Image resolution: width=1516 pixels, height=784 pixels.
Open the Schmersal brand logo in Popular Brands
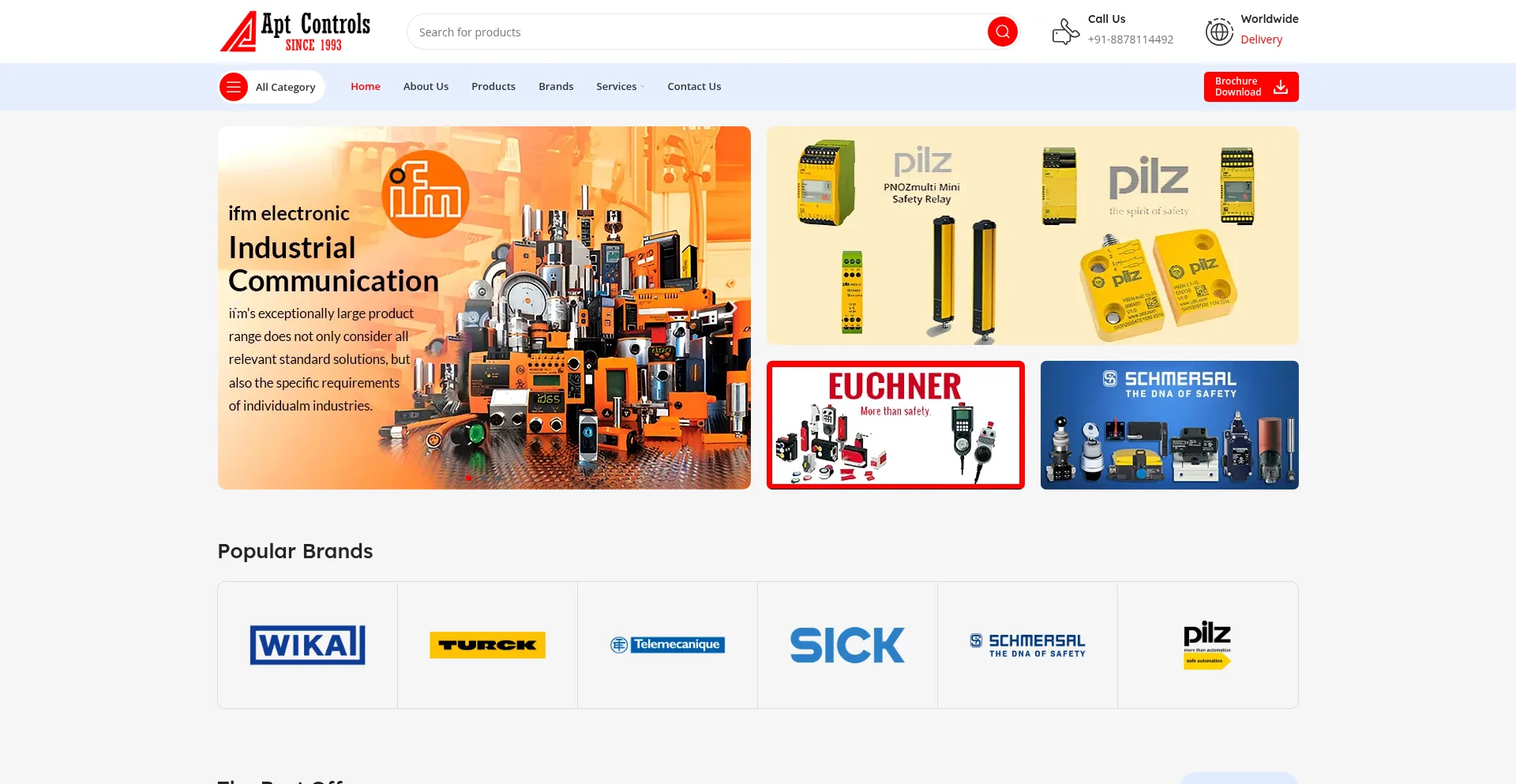click(x=1027, y=645)
